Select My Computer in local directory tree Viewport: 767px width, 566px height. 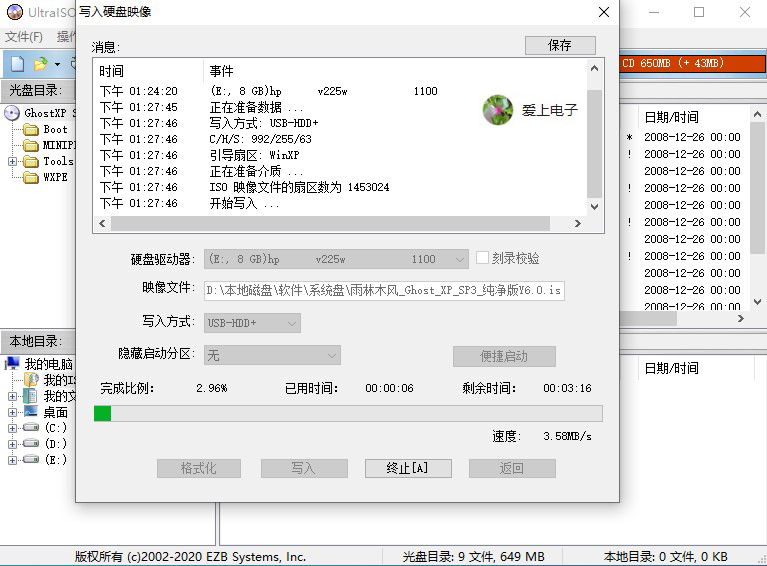[48, 364]
